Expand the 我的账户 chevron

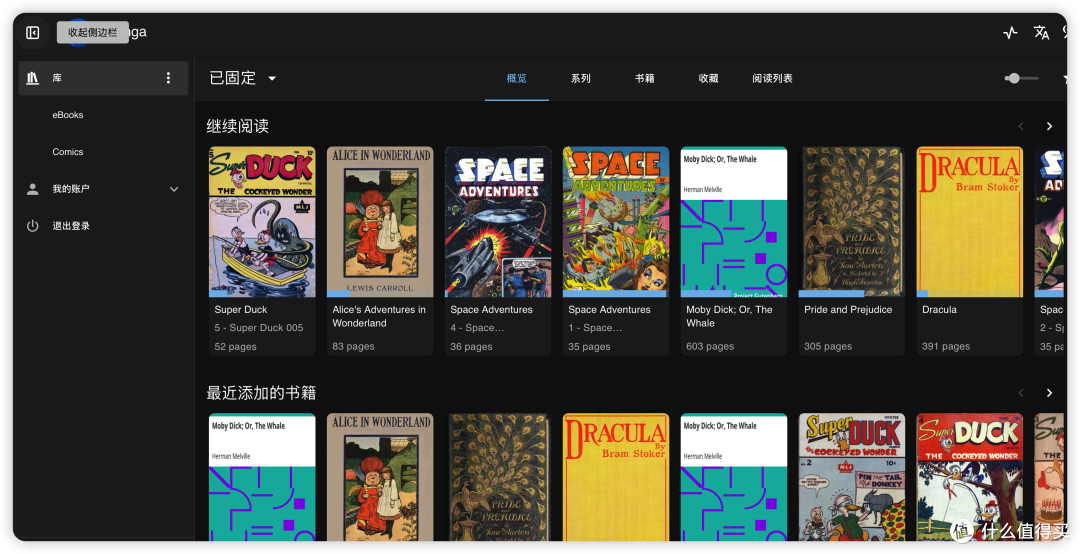pos(174,189)
